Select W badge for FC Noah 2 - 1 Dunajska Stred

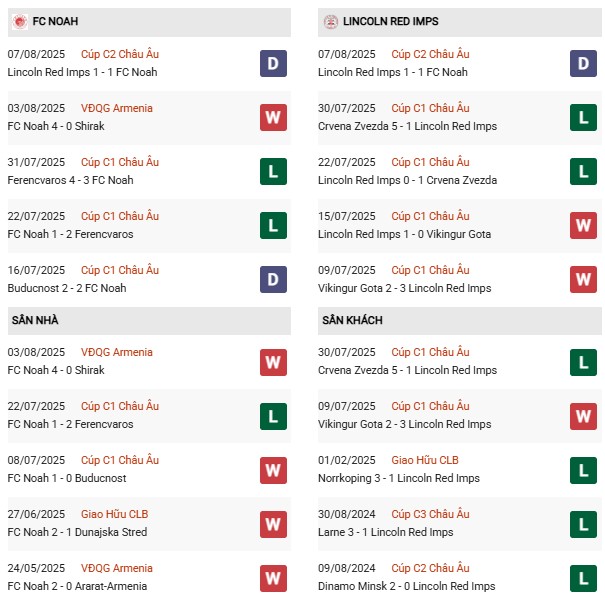click(x=273, y=524)
